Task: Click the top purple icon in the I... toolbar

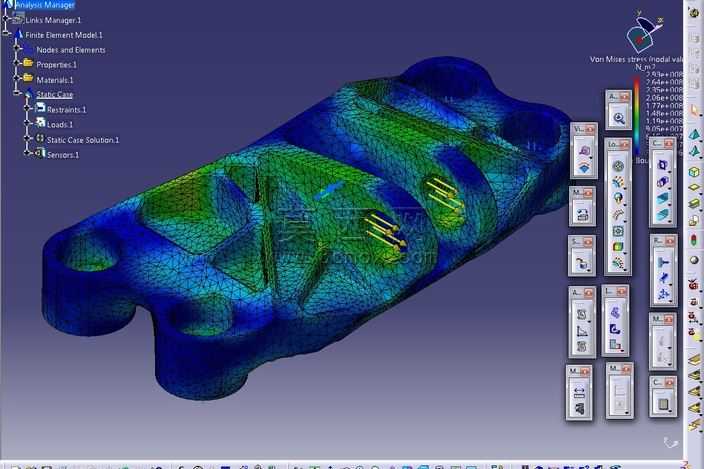Action: click(x=615, y=313)
